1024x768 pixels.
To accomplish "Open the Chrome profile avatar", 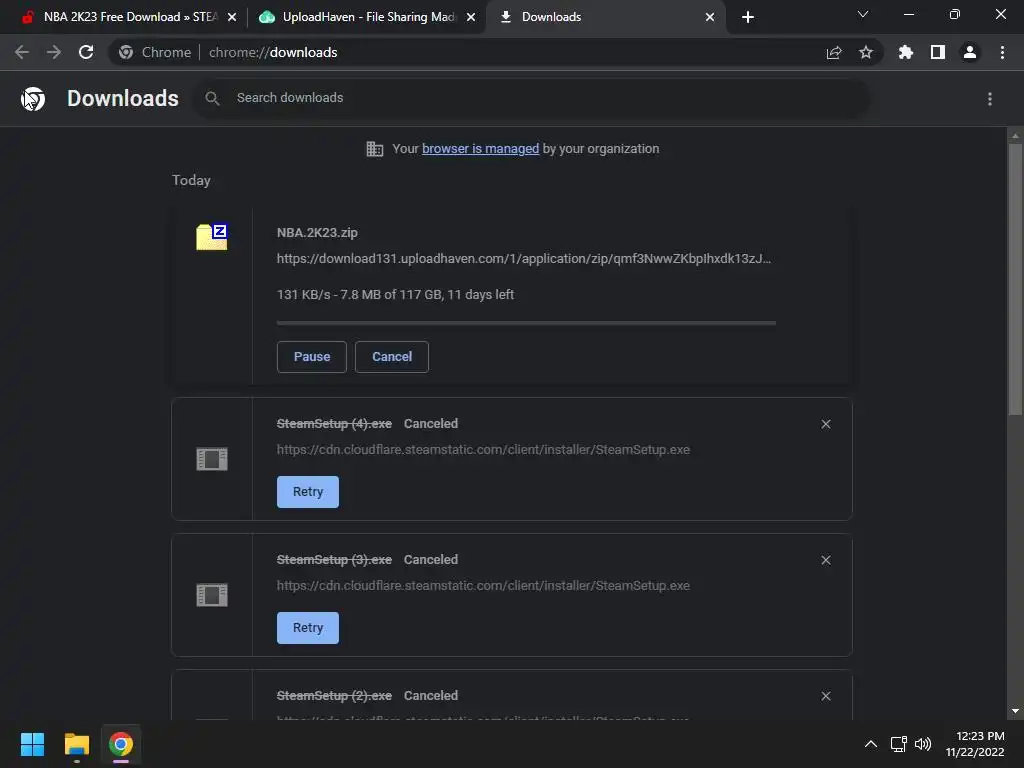I will click(x=970, y=52).
